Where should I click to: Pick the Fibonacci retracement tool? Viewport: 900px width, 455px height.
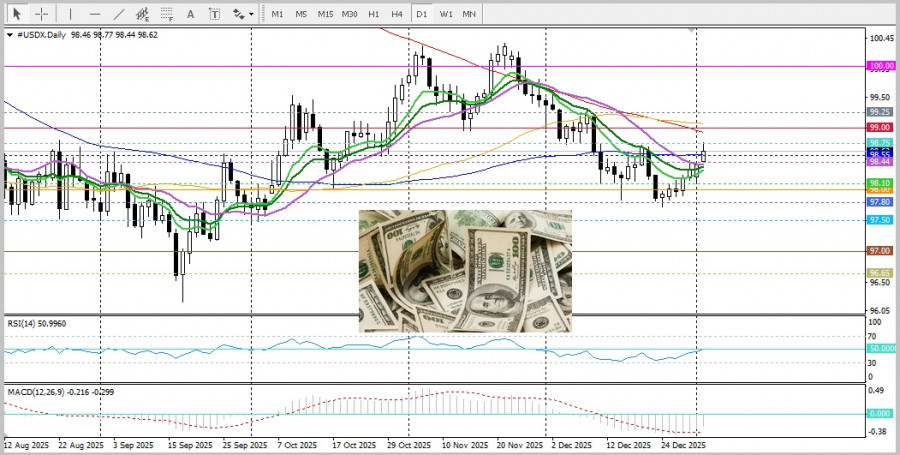[x=167, y=13]
